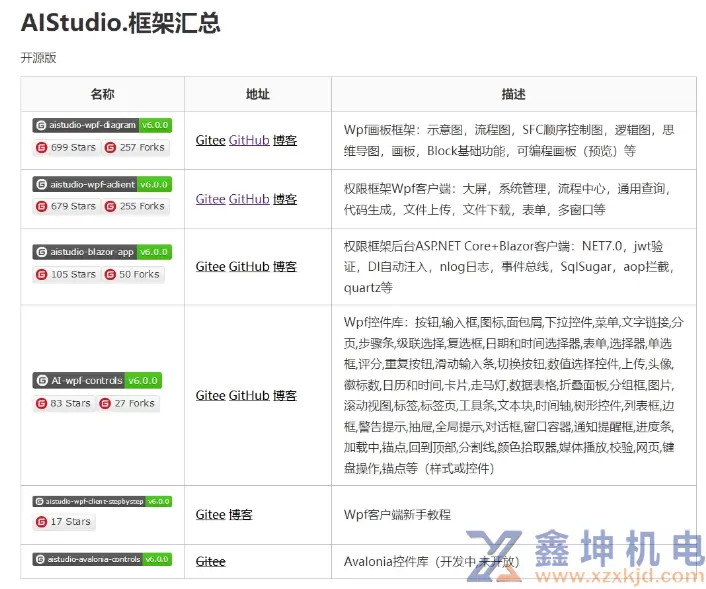Viewport: 706px width, 589px height.
Task: Open the aistudio-avalonia-controls v6.0.0 badge
Action: 102,559
